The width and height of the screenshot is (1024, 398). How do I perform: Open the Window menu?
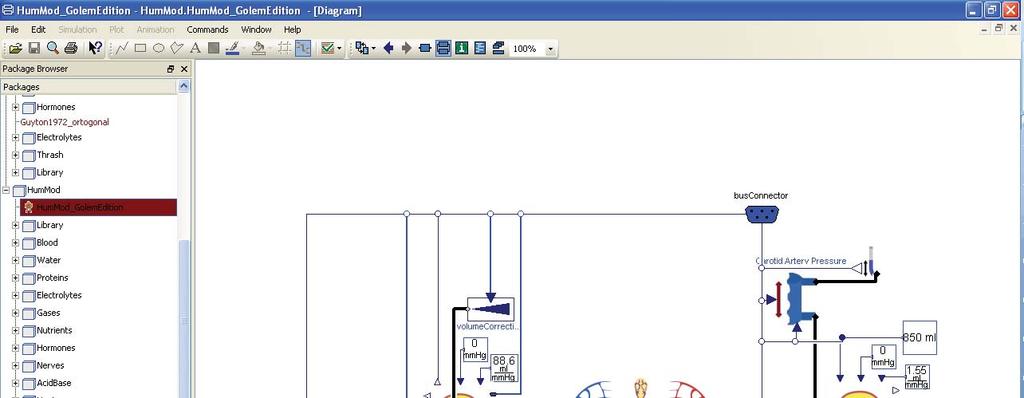point(256,29)
